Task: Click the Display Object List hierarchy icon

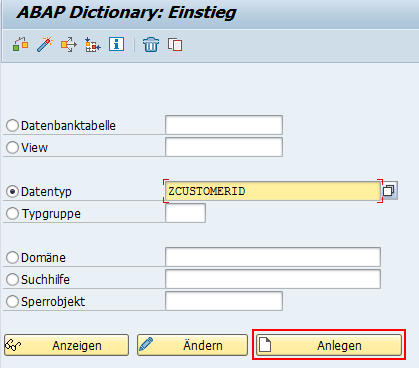Action: coord(92,44)
